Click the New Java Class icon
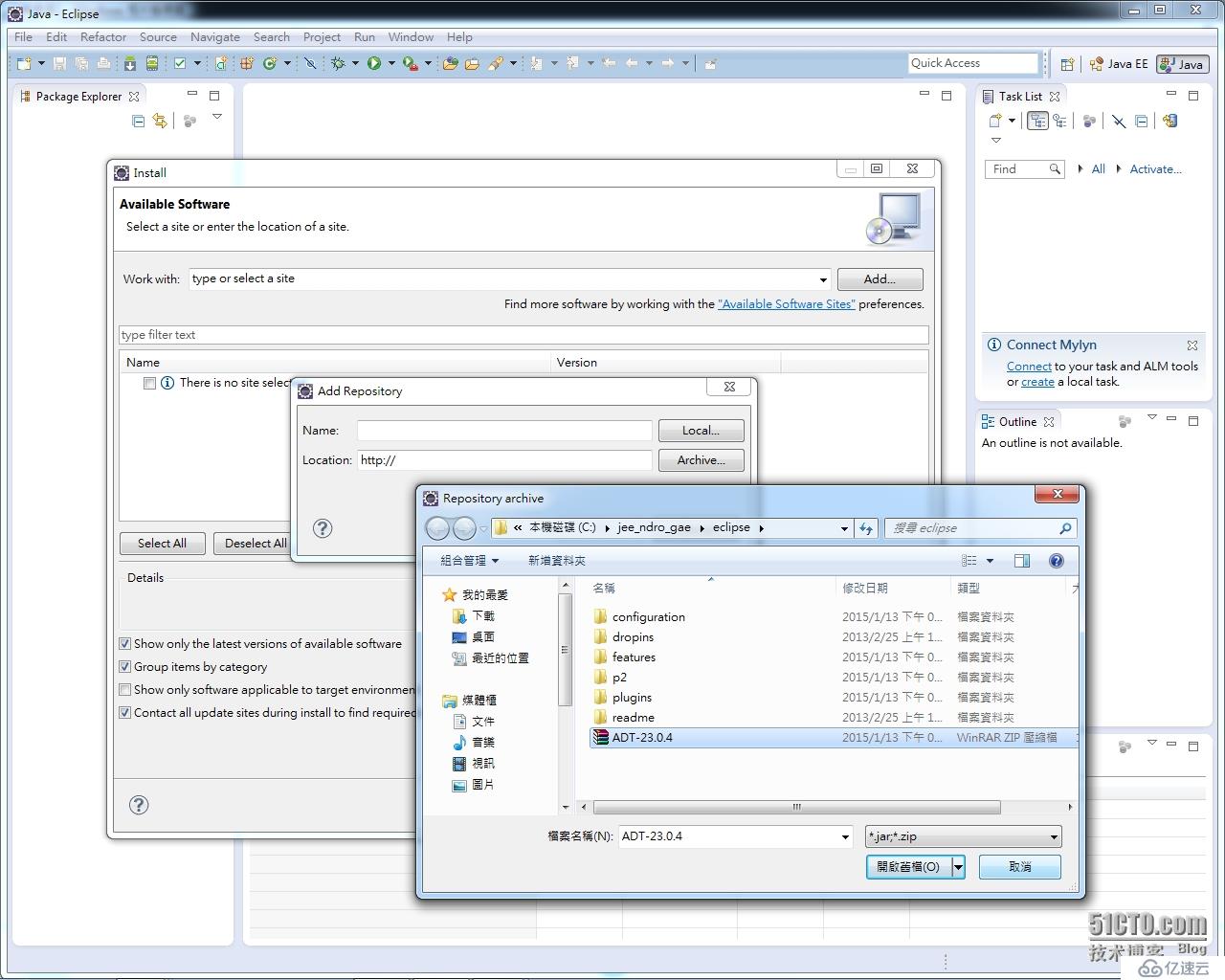1225x980 pixels. (x=270, y=63)
